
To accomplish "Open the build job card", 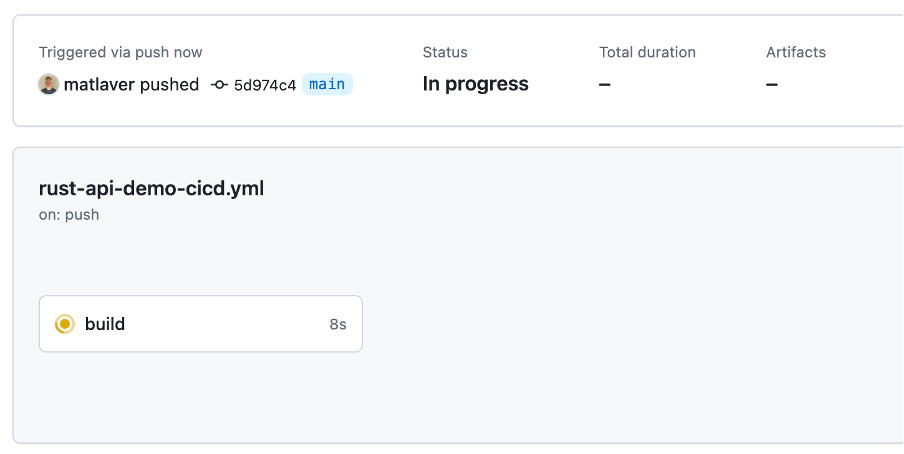I will (x=201, y=324).
